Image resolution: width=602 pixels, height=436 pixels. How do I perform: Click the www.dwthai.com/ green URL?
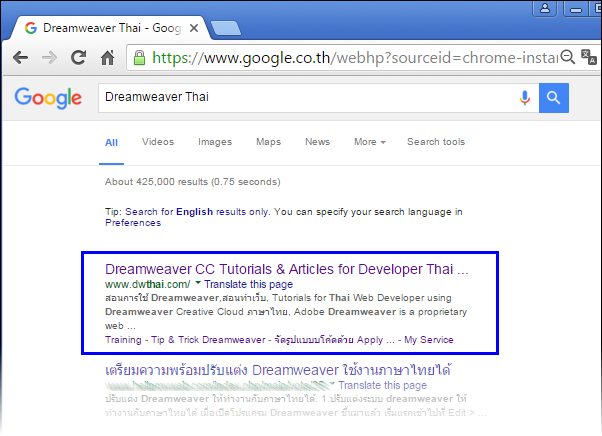[x=147, y=284]
